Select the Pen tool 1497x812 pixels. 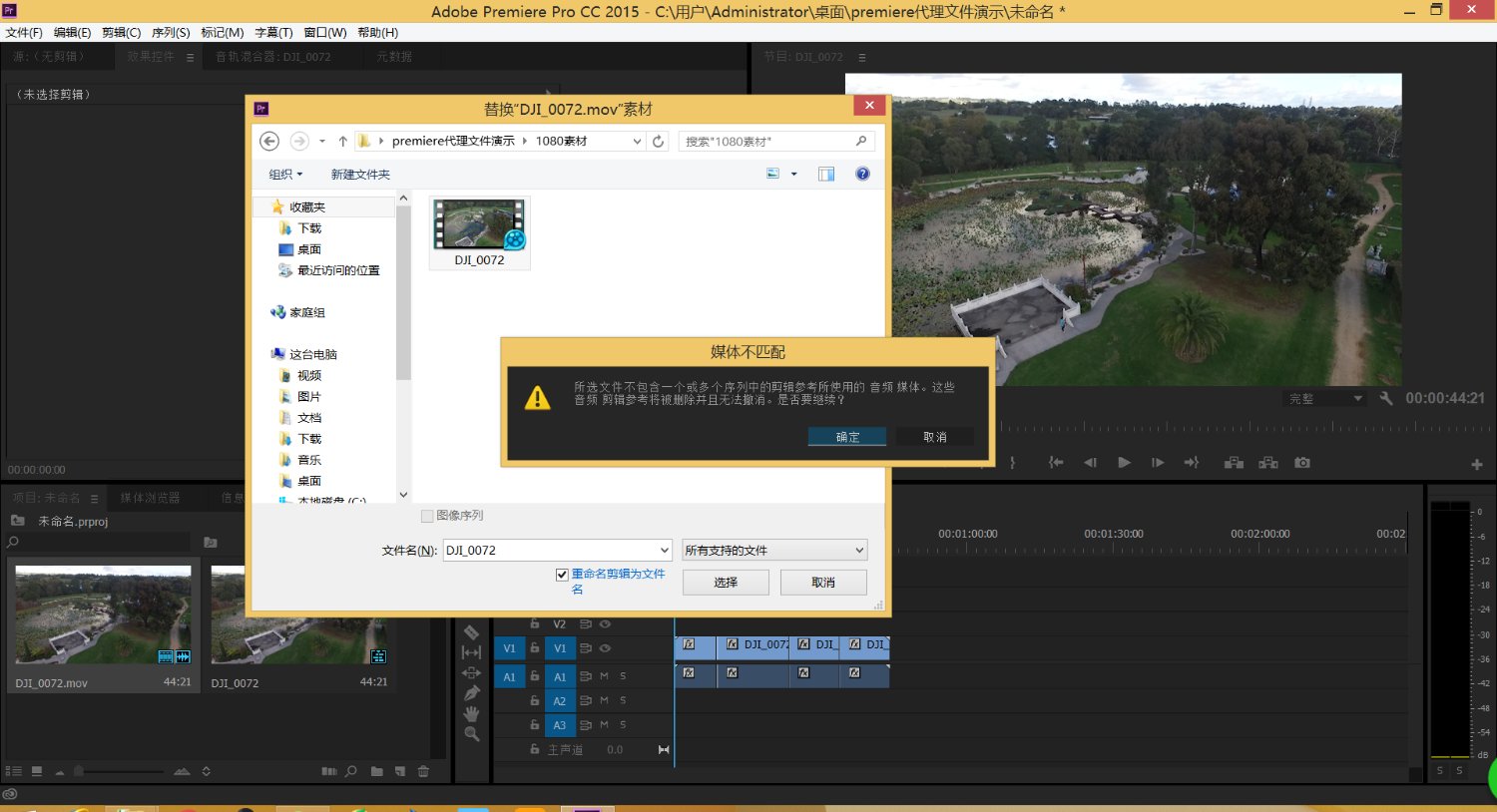471,693
